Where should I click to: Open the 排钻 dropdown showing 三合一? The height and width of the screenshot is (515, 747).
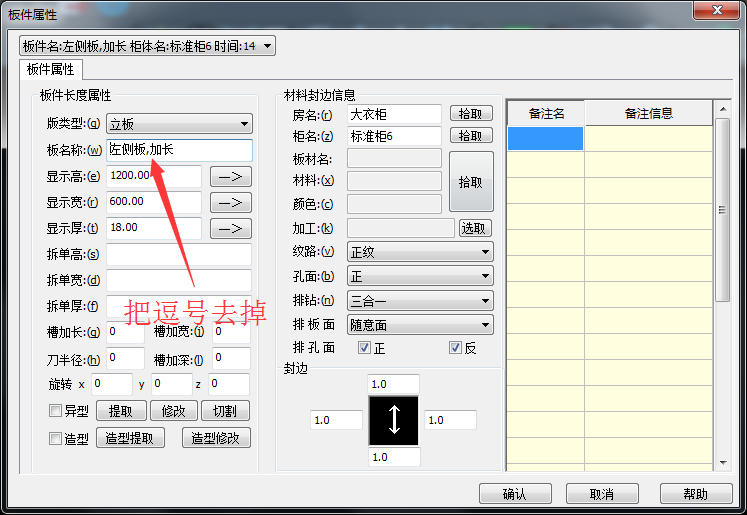pos(419,301)
